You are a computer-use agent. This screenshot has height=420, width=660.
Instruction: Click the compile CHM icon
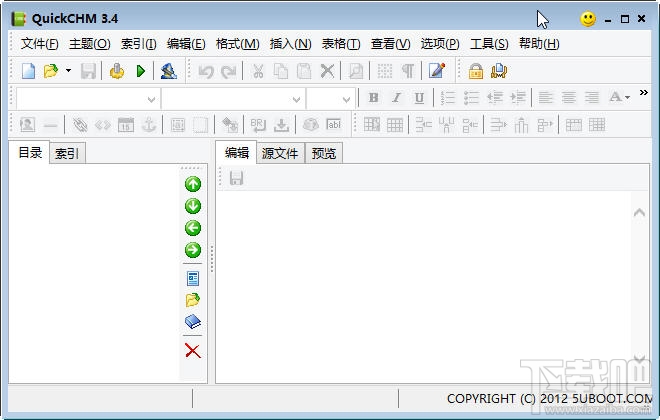click(x=117, y=71)
